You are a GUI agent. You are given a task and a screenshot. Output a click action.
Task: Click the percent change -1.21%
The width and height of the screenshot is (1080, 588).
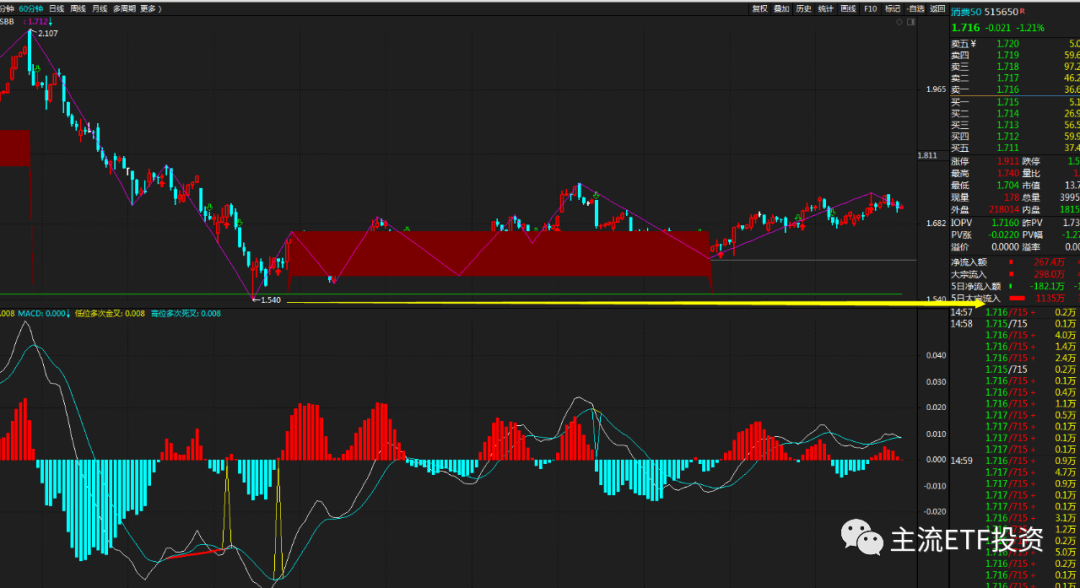click(x=1030, y=28)
